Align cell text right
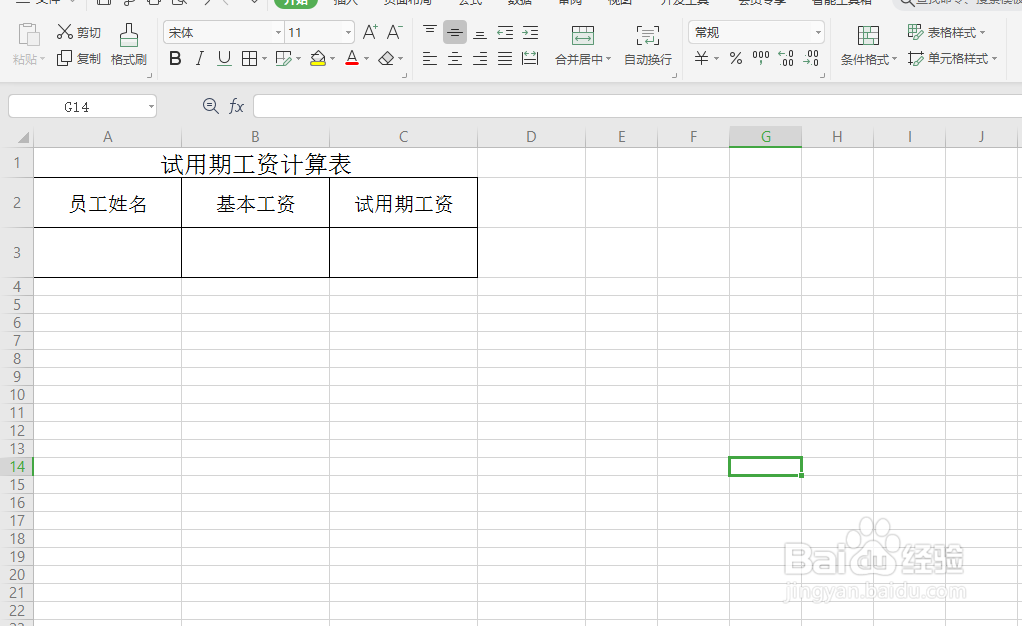1022x626 pixels. click(480, 59)
